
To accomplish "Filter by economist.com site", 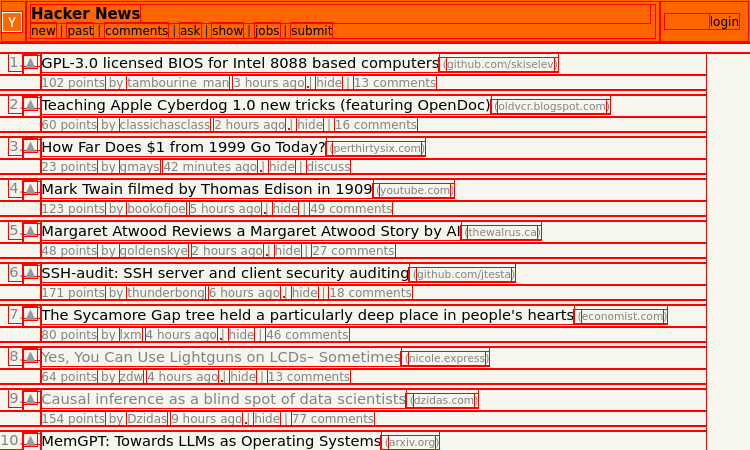I will click(621, 317).
